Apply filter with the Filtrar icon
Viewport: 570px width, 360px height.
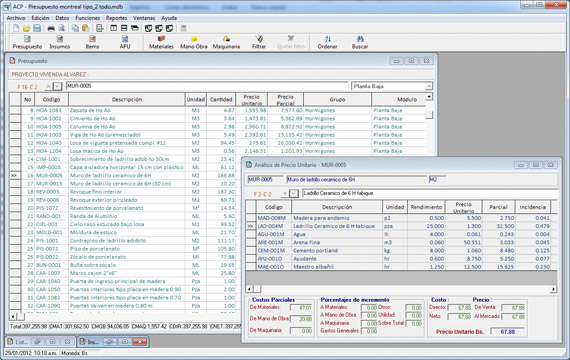pyautogui.click(x=259, y=42)
